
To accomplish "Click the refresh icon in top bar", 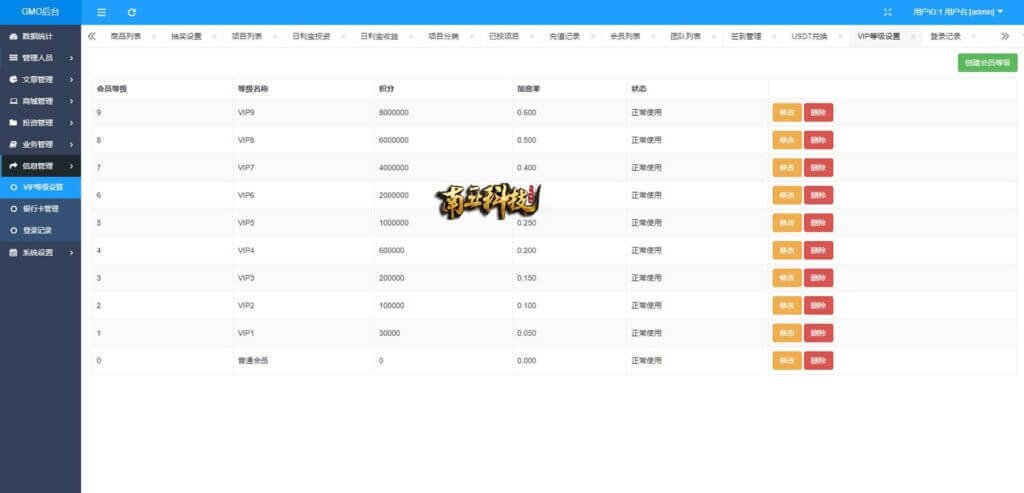I will pyautogui.click(x=132, y=12).
